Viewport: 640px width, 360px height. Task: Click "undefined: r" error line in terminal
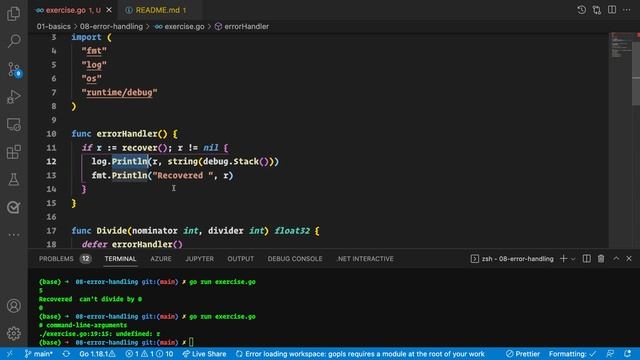pos(99,334)
